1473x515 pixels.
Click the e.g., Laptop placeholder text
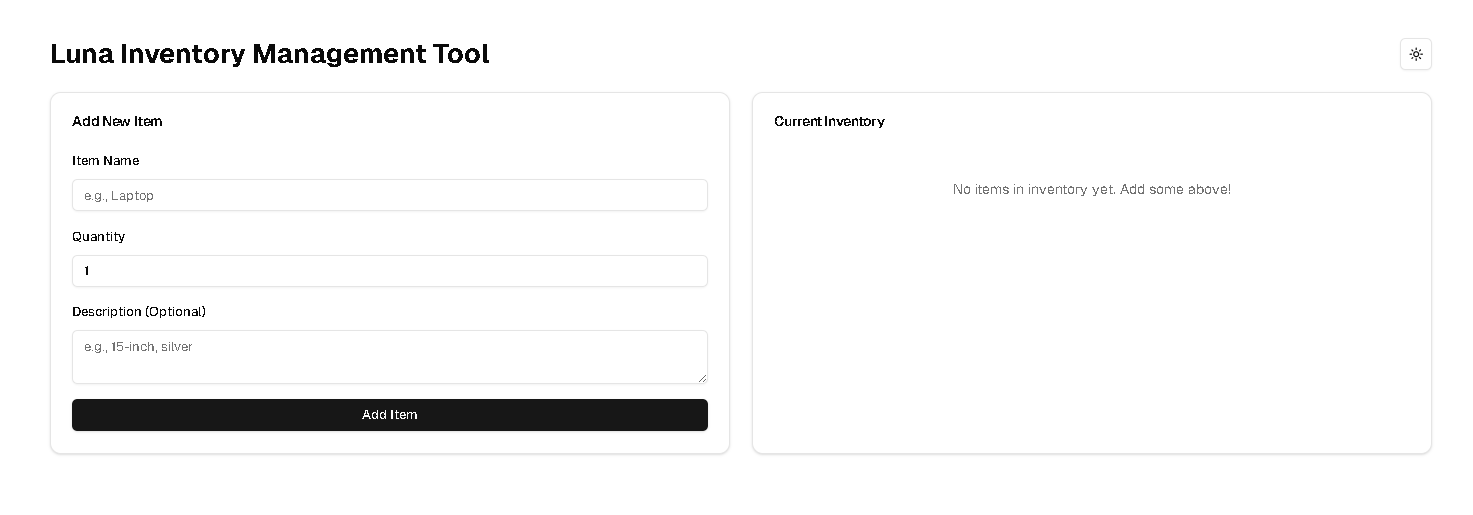119,196
